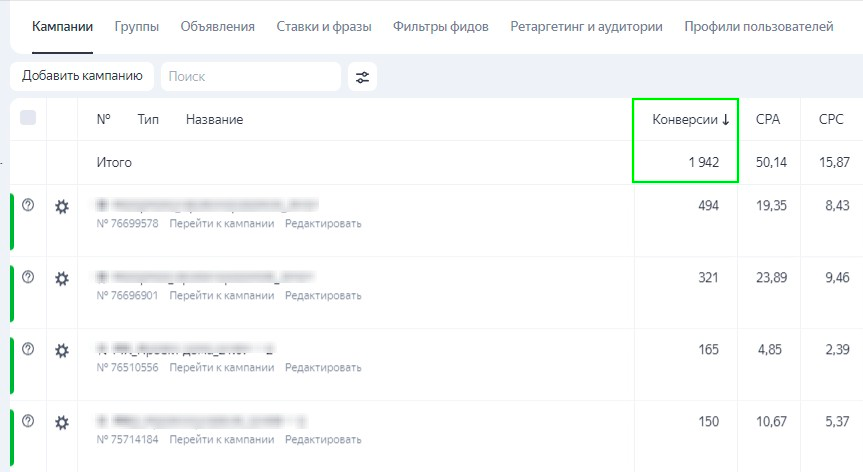Click Редактировать for campaign № 76696901
The width and height of the screenshot is (863, 472).
tap(323, 296)
